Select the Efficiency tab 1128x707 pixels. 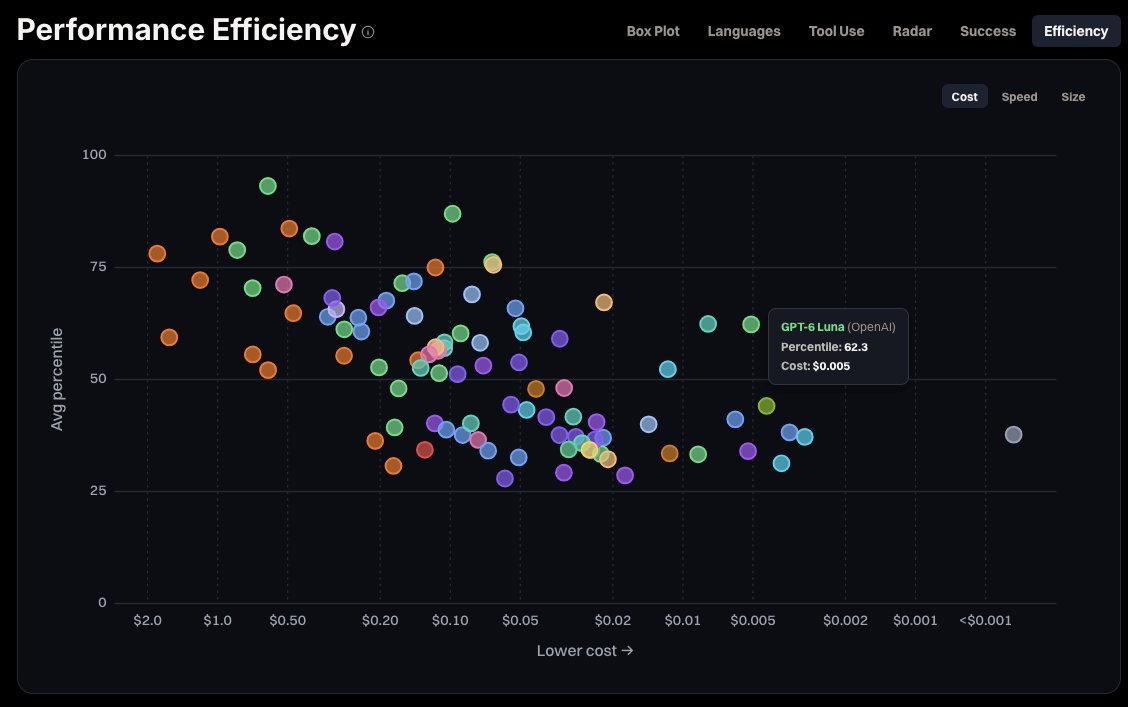1075,31
